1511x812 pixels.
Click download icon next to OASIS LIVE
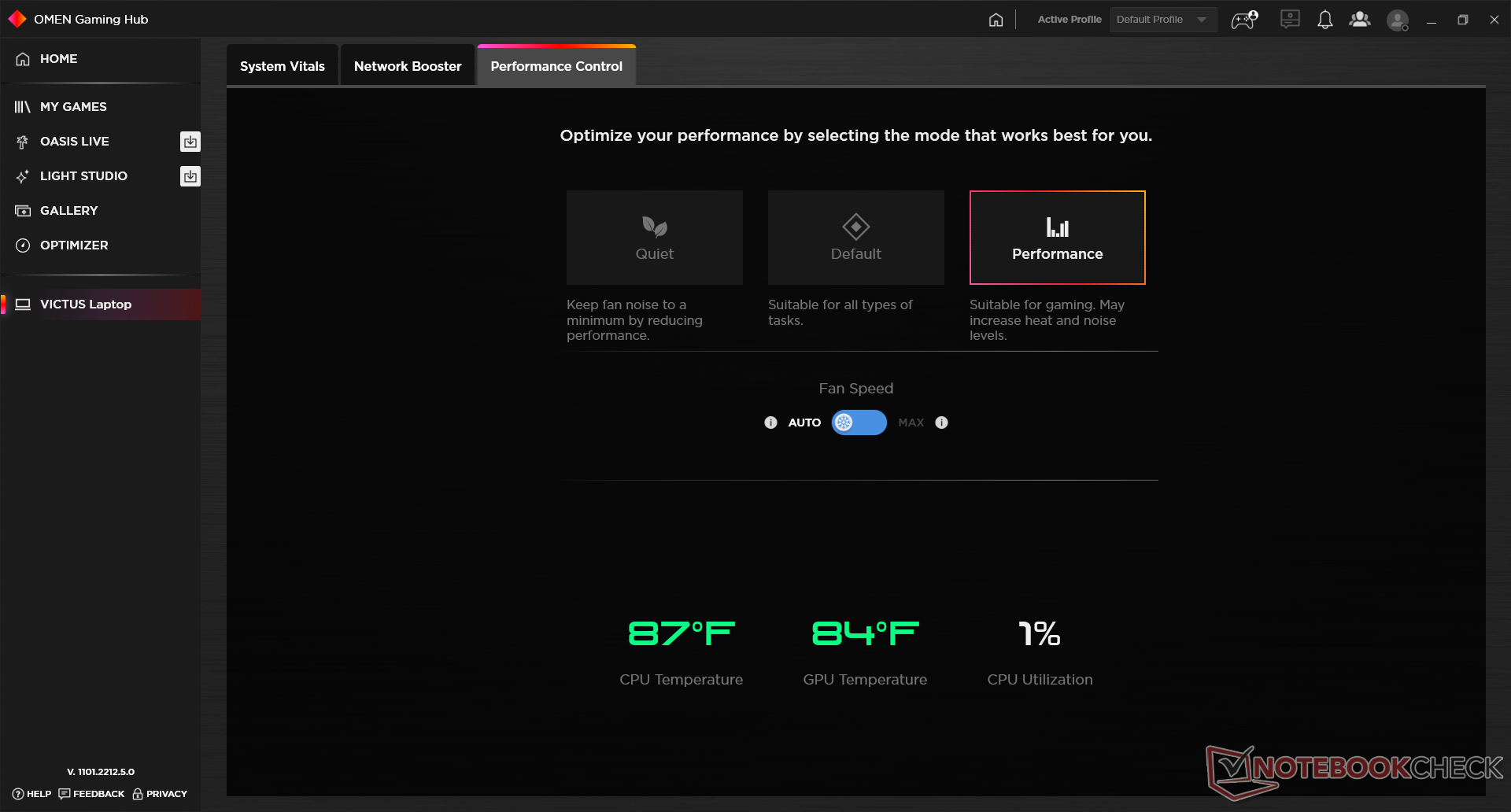click(x=190, y=142)
